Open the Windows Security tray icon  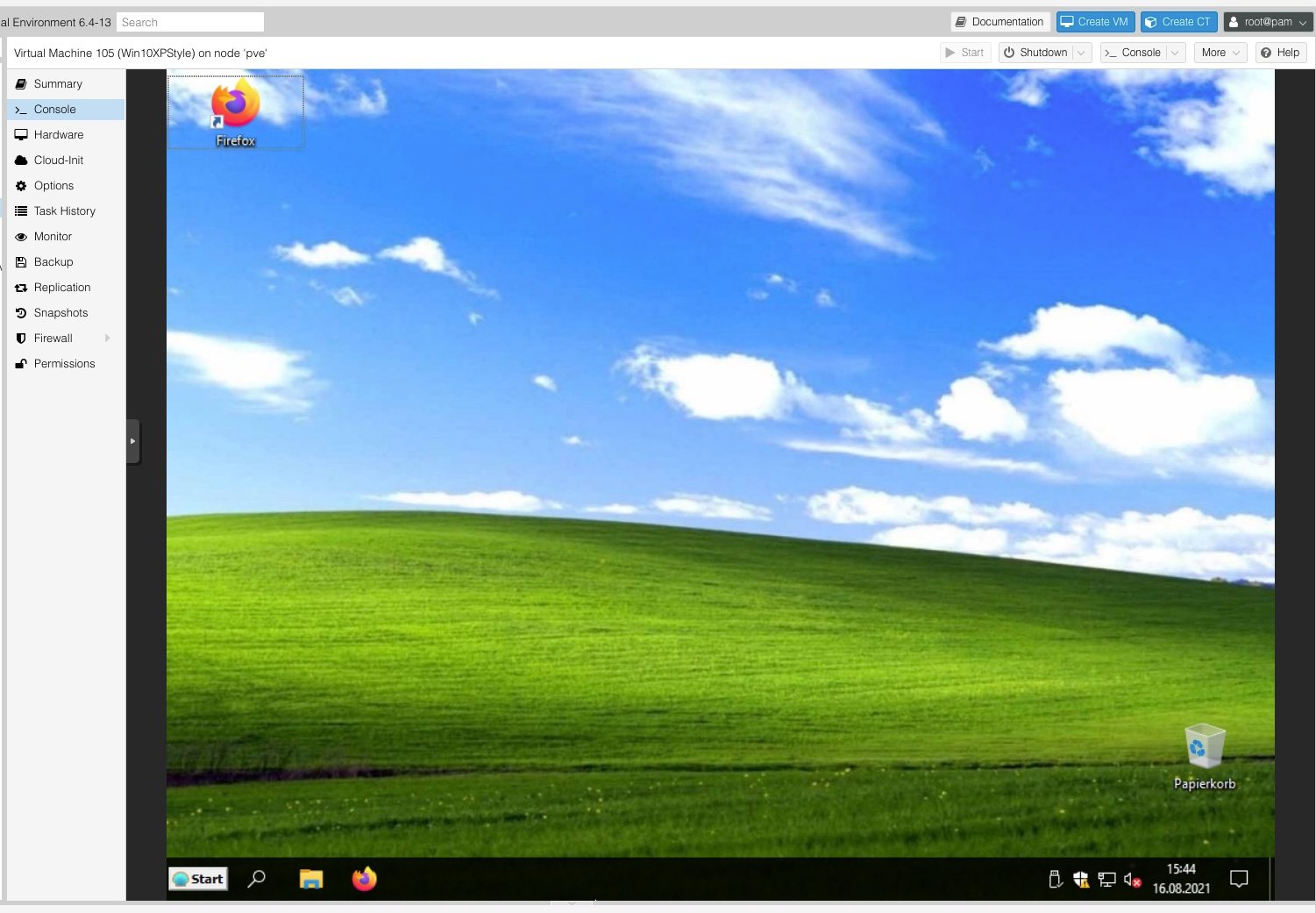click(x=1081, y=879)
